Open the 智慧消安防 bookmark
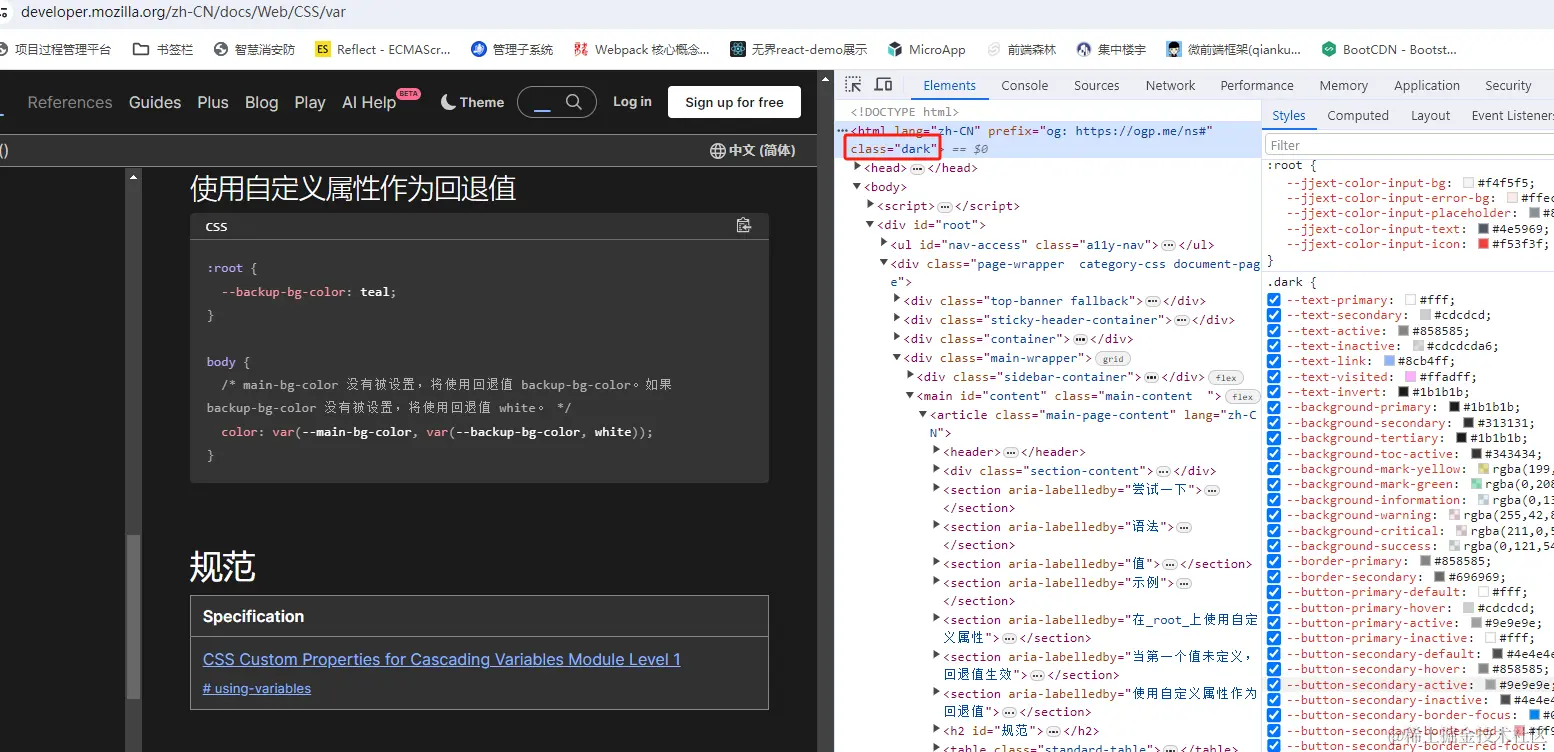Viewport: 1554px width, 752px height. 253,49
